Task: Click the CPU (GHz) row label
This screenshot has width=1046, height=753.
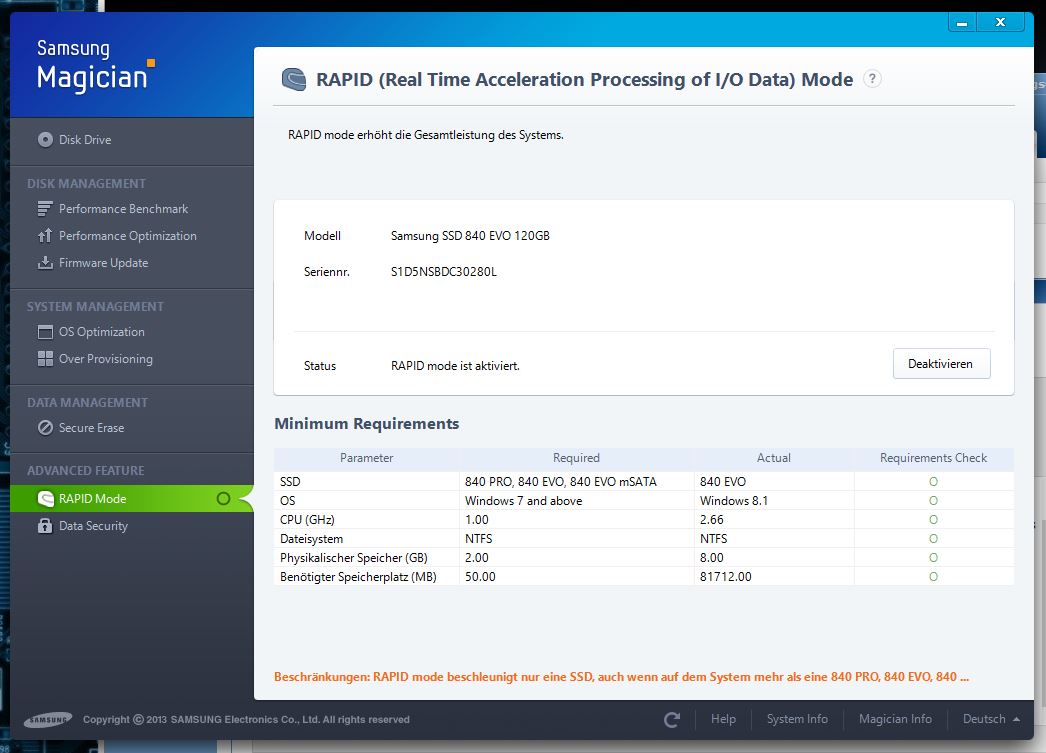Action: click(307, 520)
